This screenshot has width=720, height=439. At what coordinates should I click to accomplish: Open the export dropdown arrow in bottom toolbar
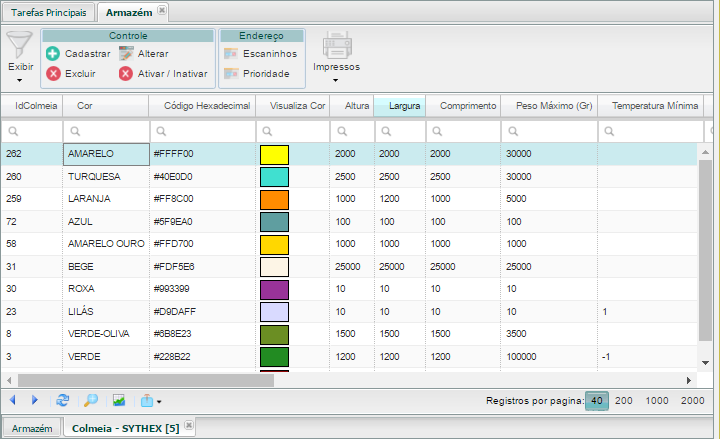[158, 401]
